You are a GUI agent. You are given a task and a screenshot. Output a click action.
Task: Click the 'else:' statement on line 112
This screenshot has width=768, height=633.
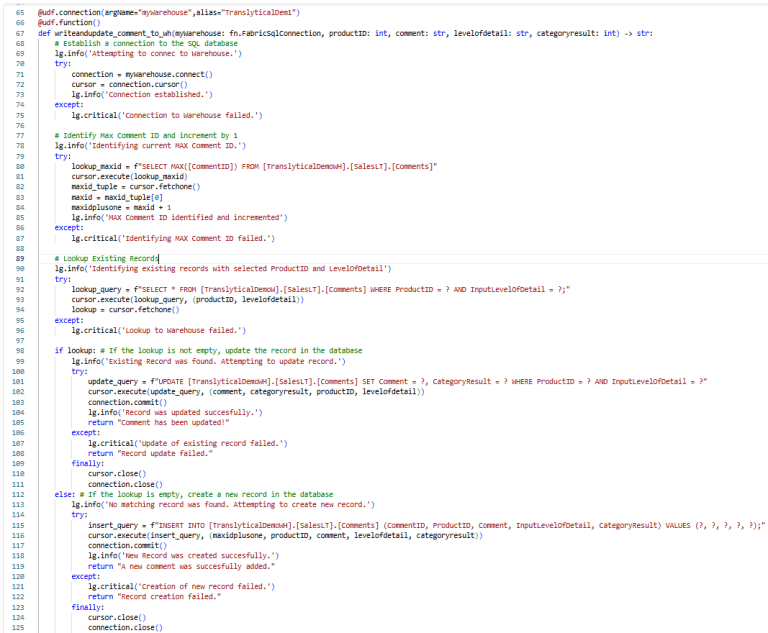pos(65,494)
